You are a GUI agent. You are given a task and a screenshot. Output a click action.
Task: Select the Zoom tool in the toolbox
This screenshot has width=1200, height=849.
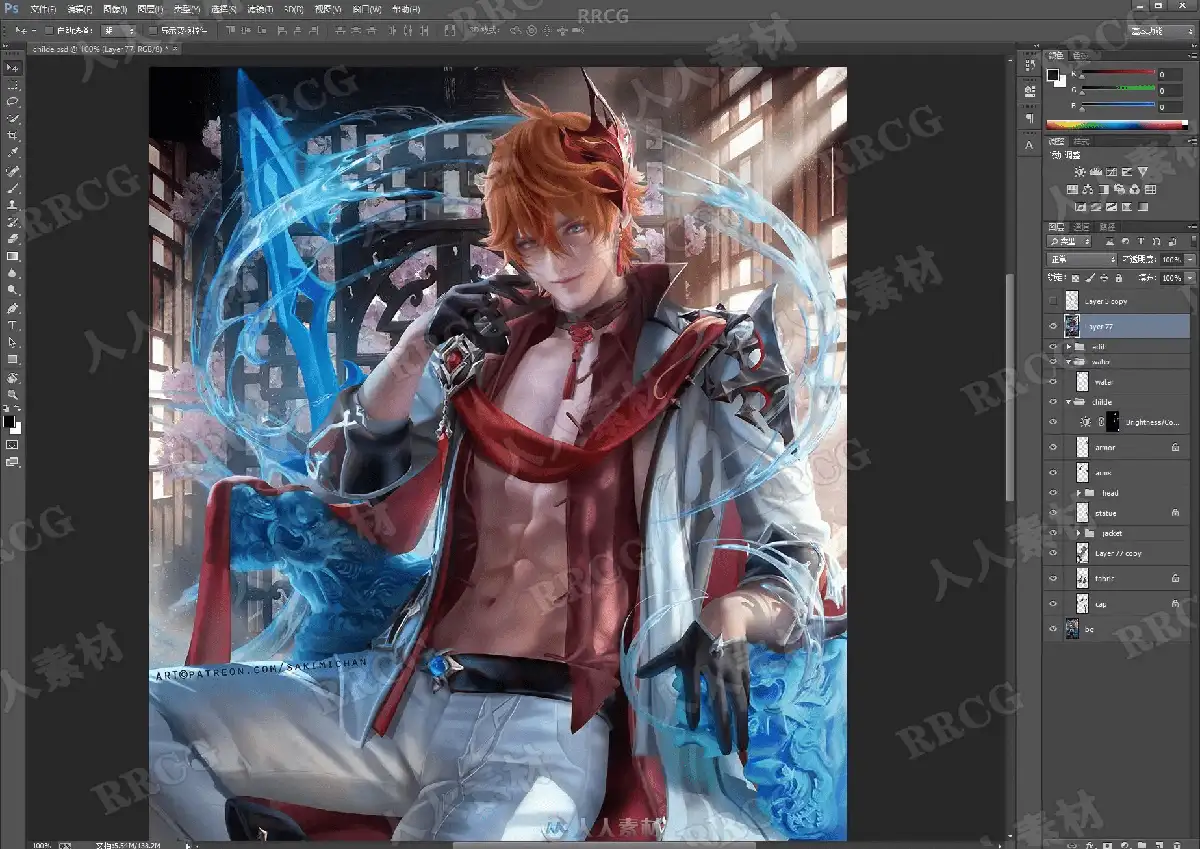(x=13, y=394)
